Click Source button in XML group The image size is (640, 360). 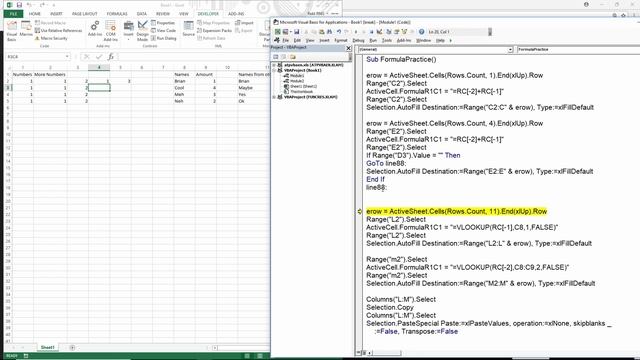(189, 29)
